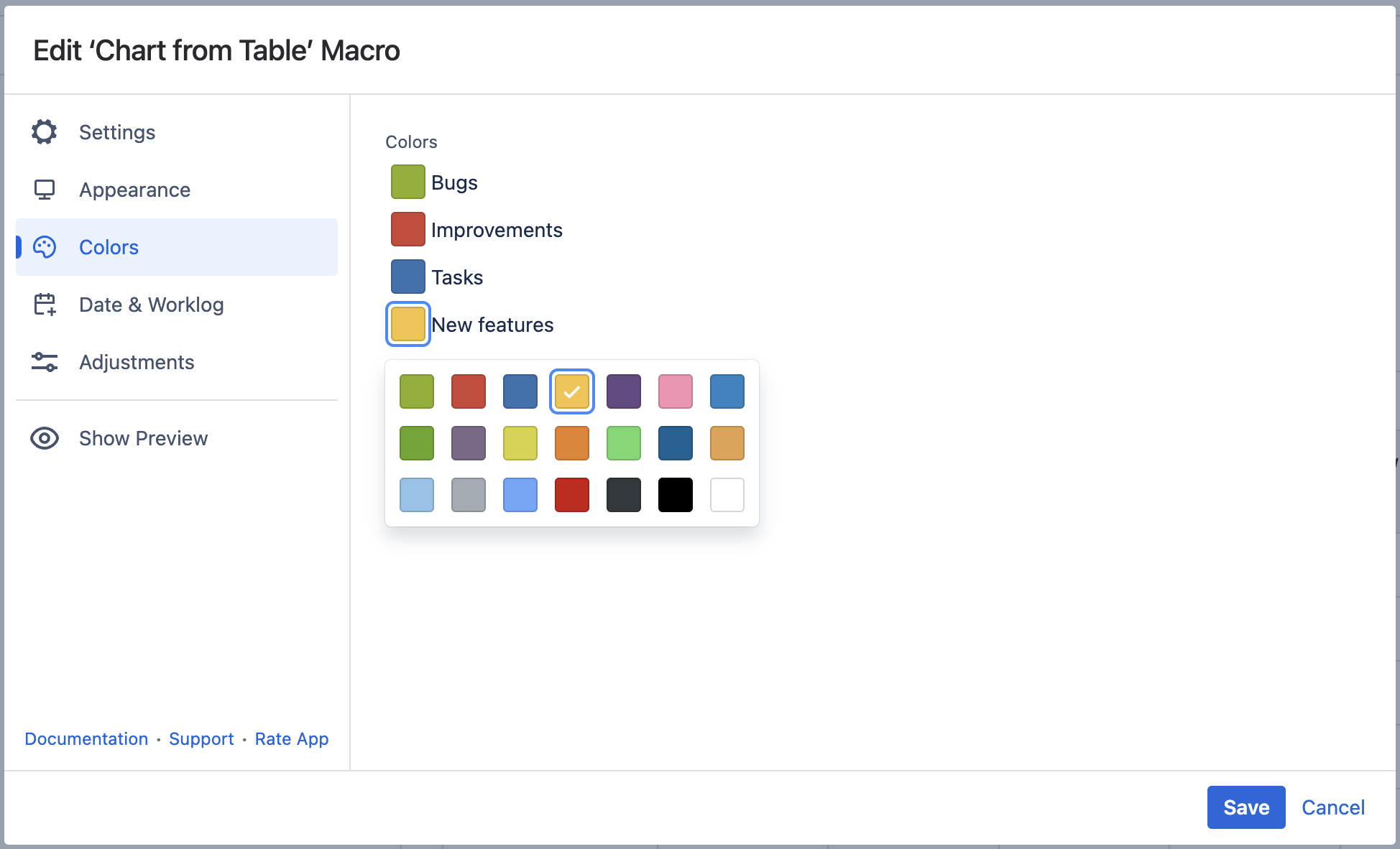Select the checked yellow swatch in palette
This screenshot has width=1400, height=849.
(x=571, y=391)
